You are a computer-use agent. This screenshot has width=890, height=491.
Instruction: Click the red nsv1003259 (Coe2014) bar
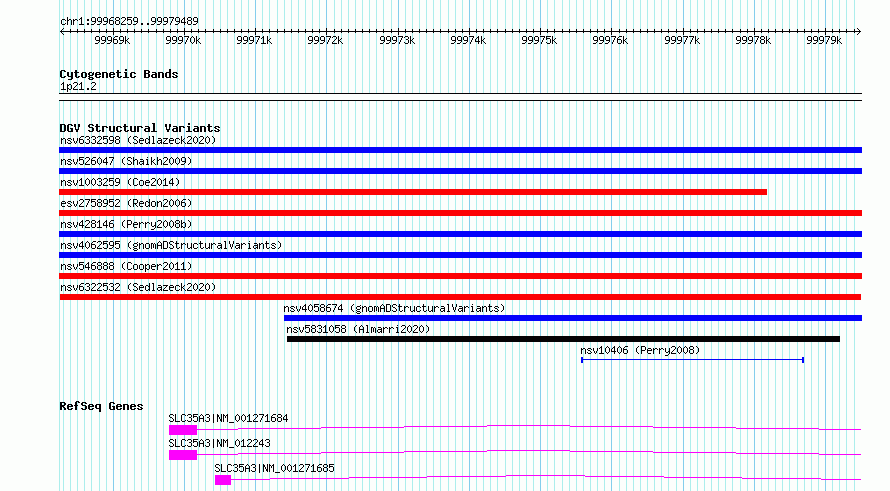click(x=413, y=192)
